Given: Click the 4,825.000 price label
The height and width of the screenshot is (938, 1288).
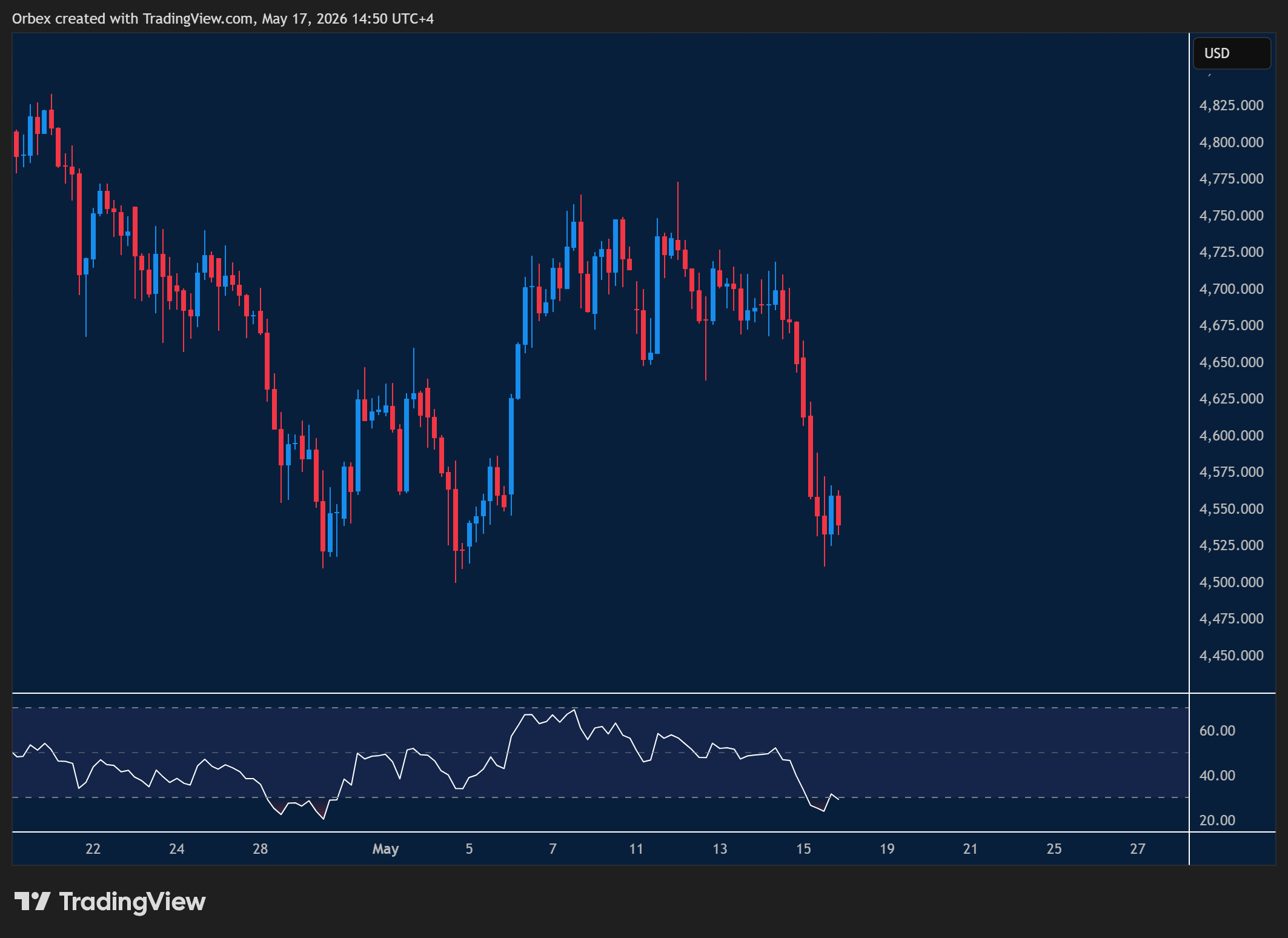Looking at the screenshot, I should [x=1231, y=105].
